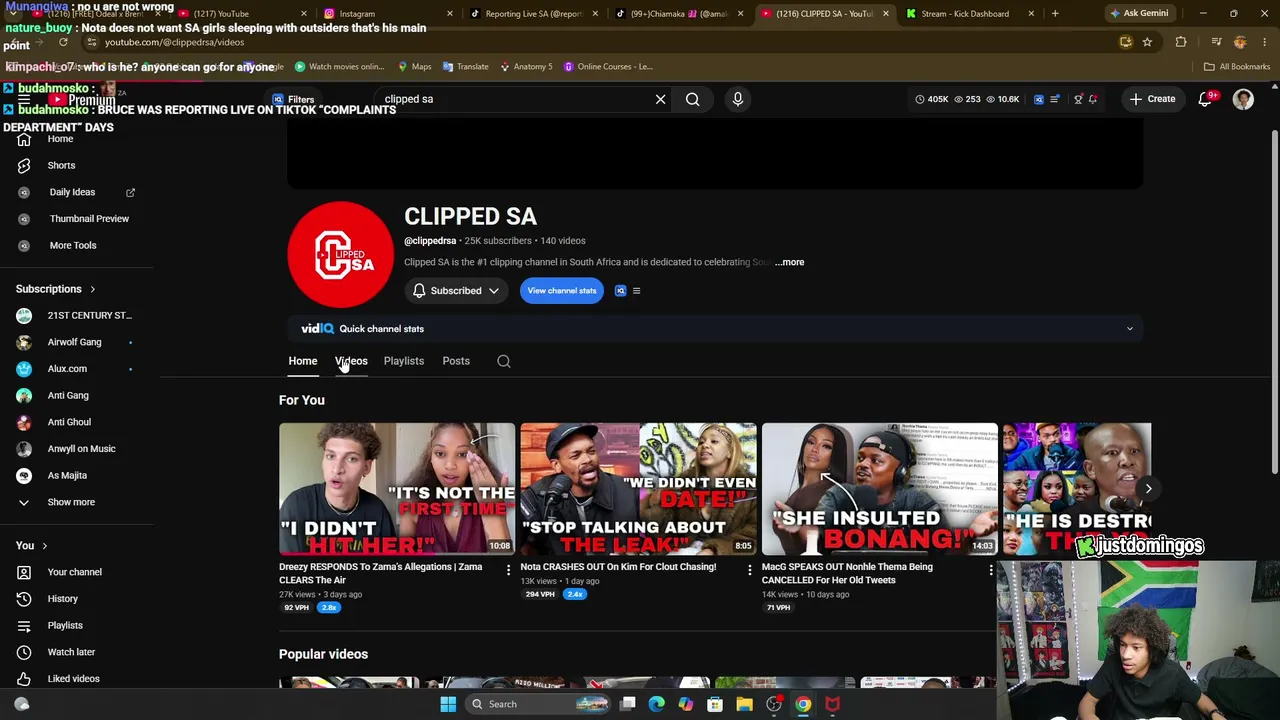Search within the CLIPPED SA channel
The width and height of the screenshot is (1280, 720).
pyautogui.click(x=504, y=361)
